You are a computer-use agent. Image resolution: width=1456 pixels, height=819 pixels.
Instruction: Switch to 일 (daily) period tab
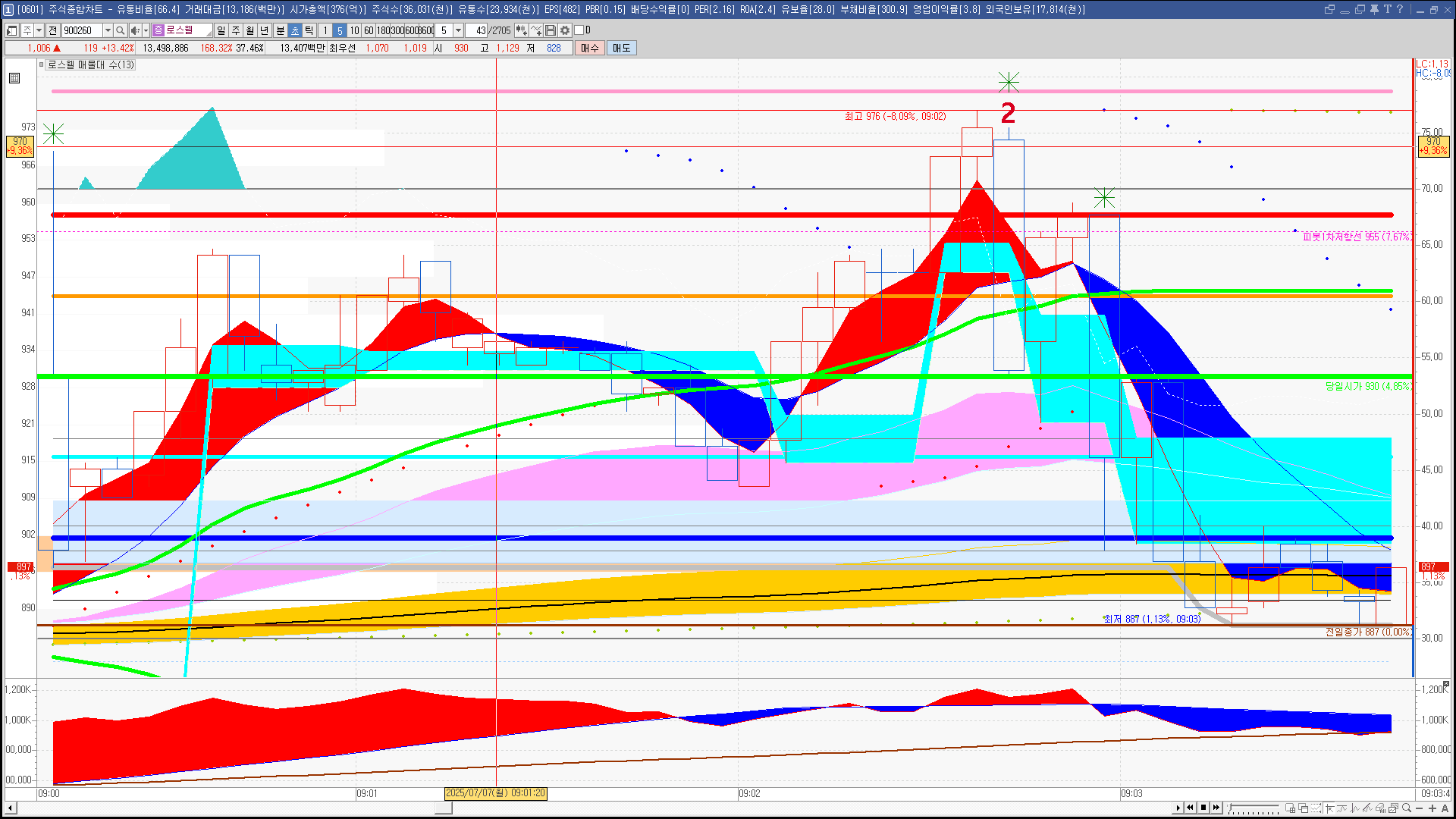pyautogui.click(x=221, y=30)
